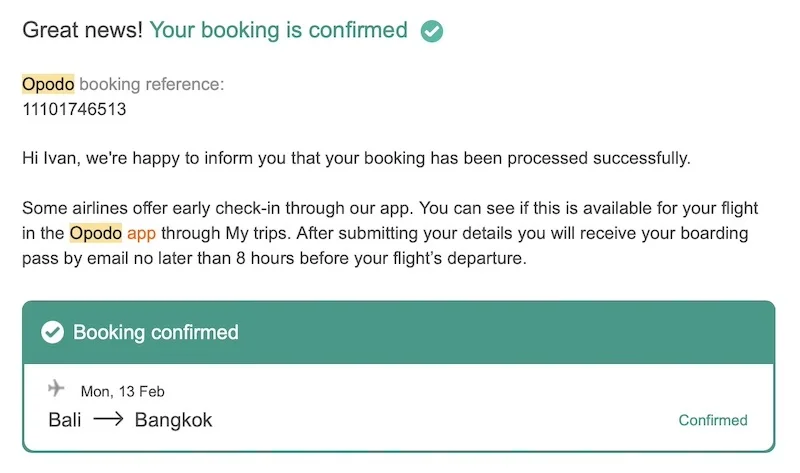Click the 'Great news!' text
Image resolution: width=800 pixels, height=473 pixels.
tap(82, 30)
